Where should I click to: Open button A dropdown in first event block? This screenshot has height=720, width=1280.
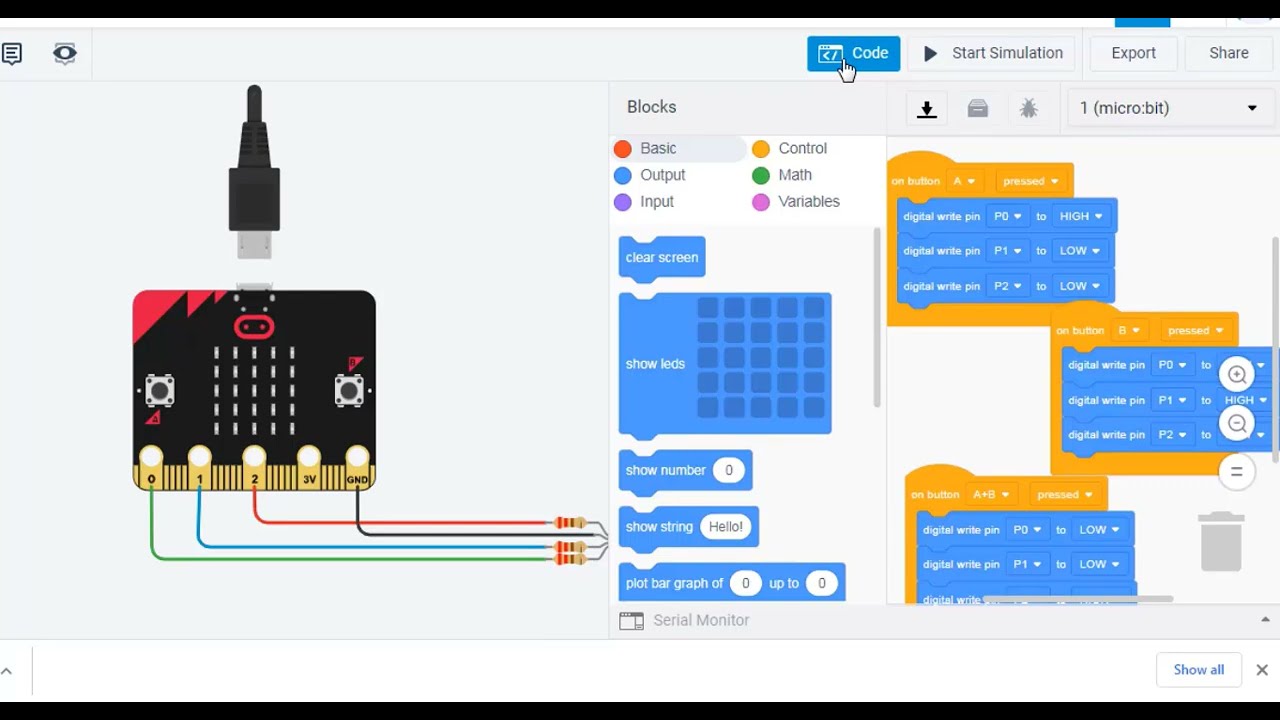pyautogui.click(x=963, y=182)
